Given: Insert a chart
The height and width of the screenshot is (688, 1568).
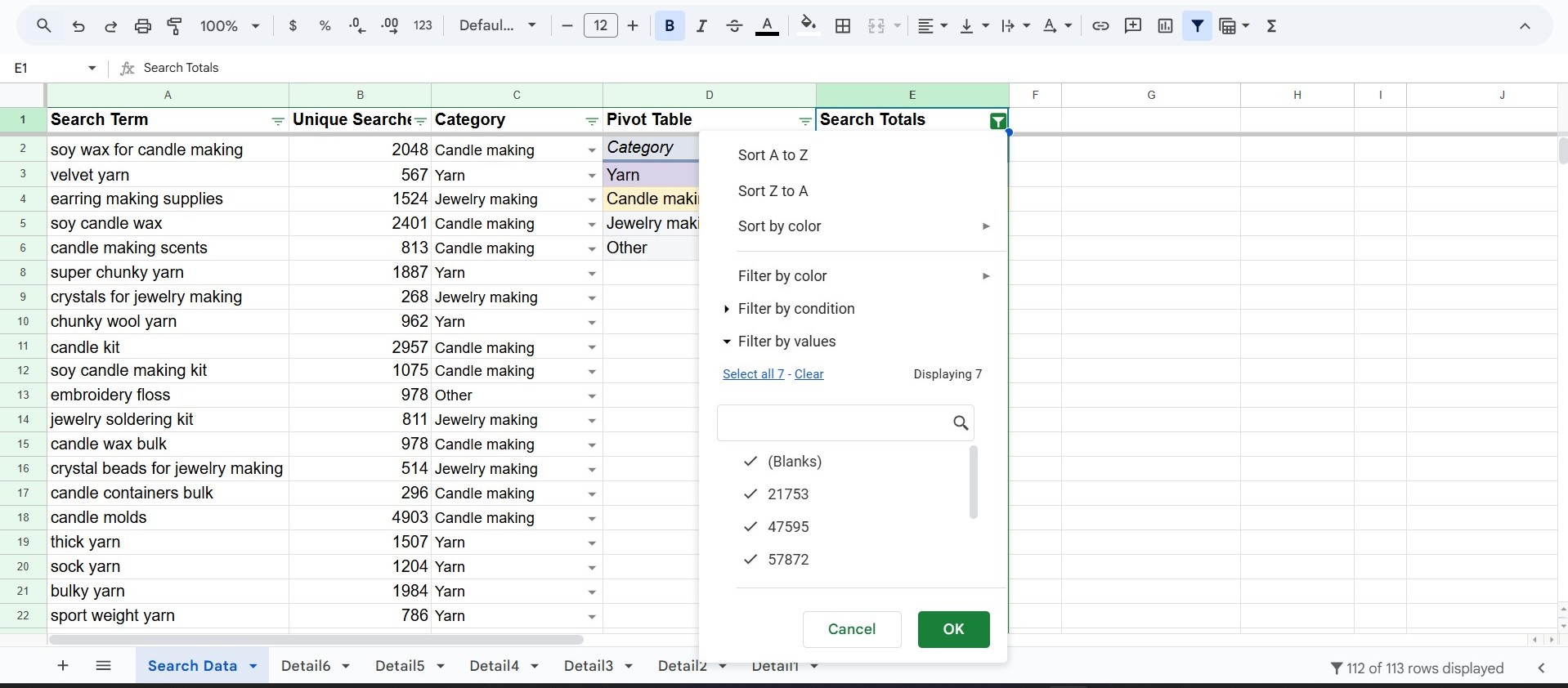Looking at the screenshot, I should (x=1165, y=26).
